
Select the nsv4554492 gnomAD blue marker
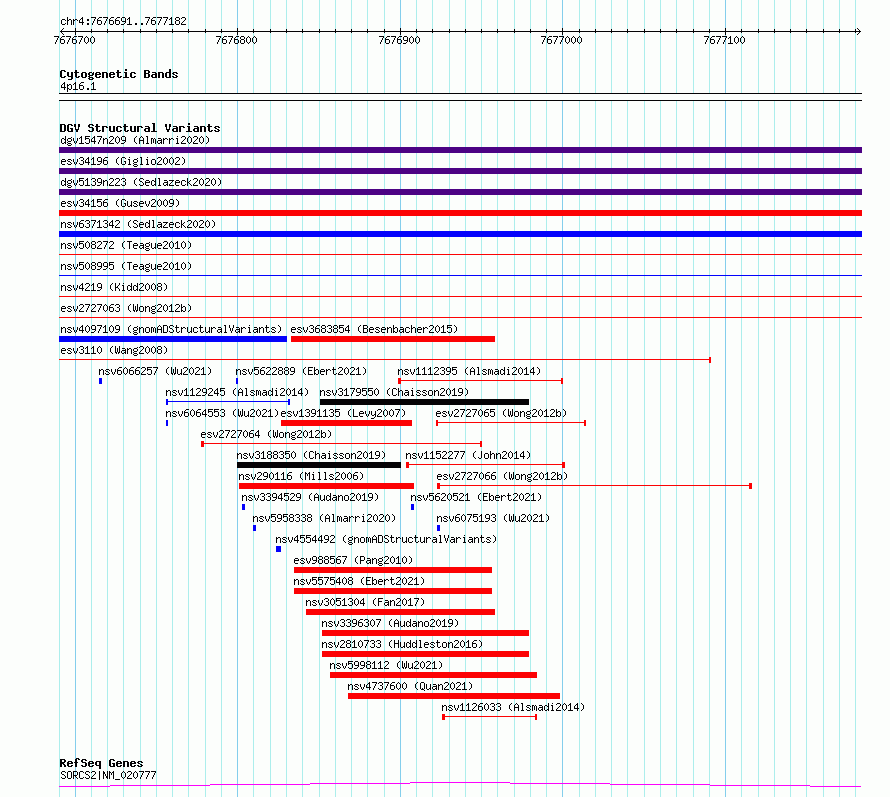point(278,549)
